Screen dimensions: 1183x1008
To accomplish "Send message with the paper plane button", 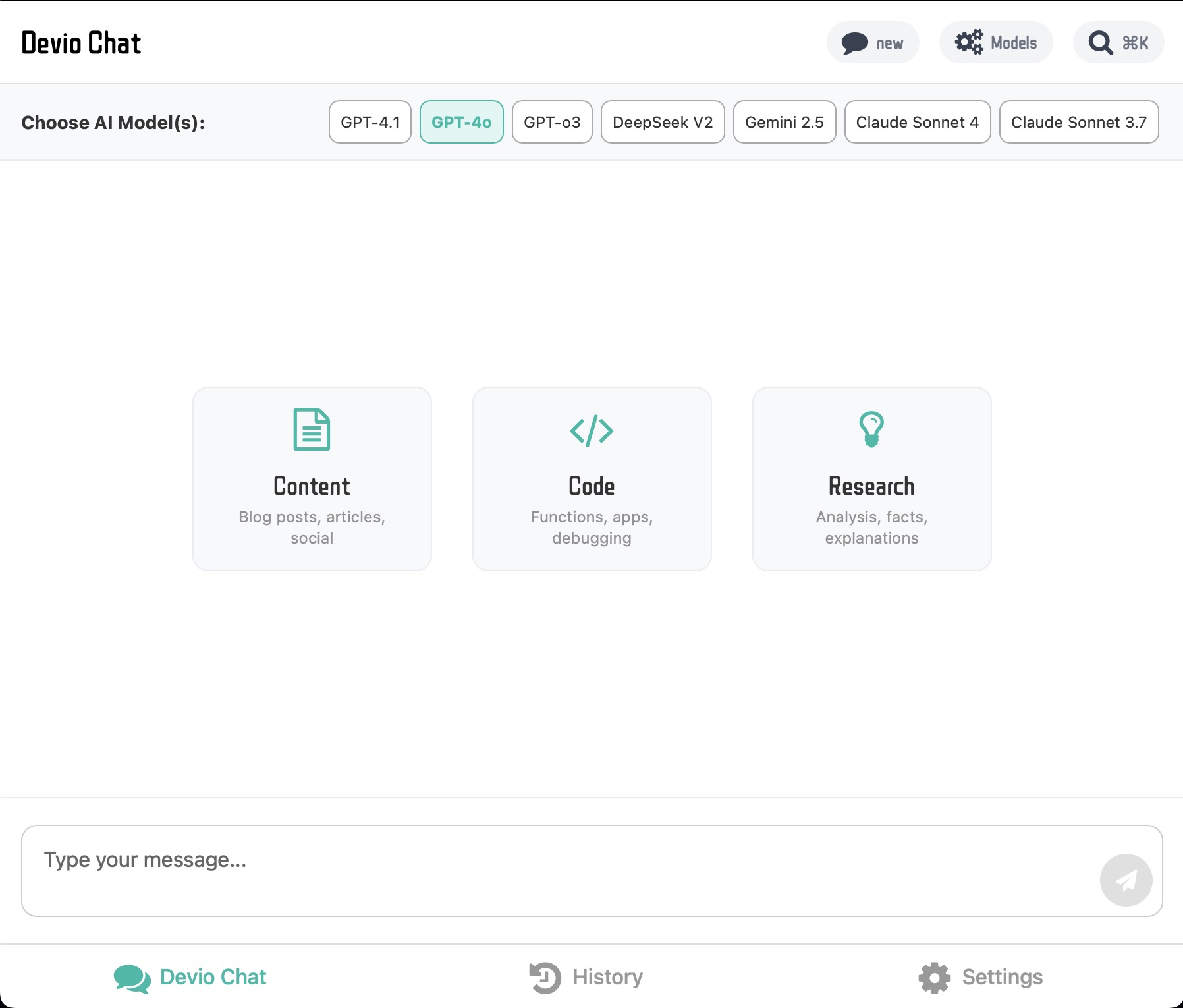I will [1126, 880].
